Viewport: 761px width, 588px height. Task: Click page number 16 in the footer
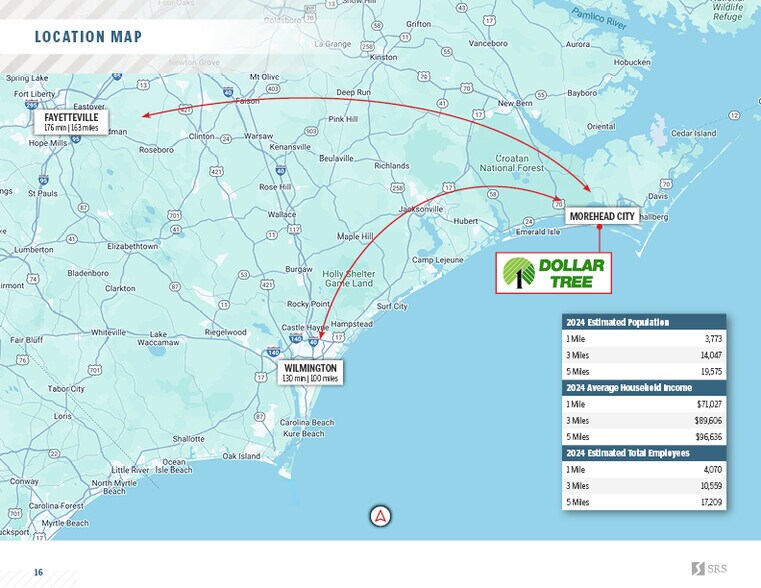(38, 572)
